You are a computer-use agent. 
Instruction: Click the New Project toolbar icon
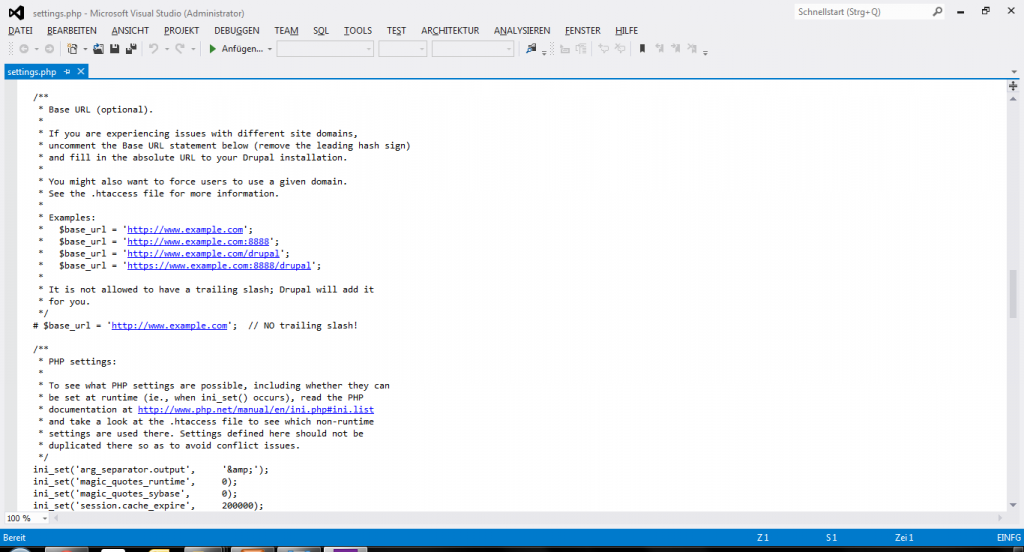tap(70, 49)
